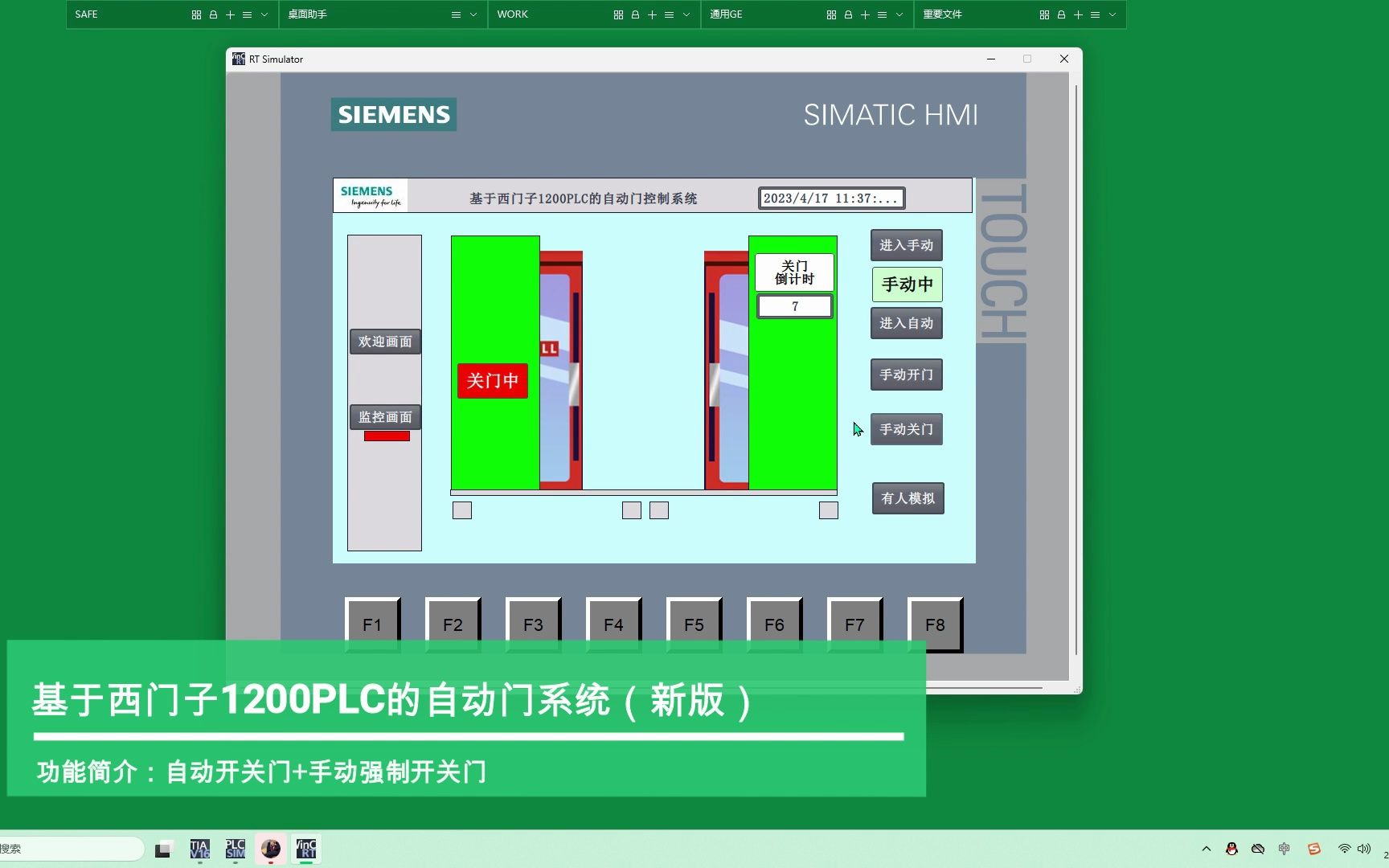Expand the 重要文件 group chevron
This screenshot has height=868, width=1389.
(1112, 14)
